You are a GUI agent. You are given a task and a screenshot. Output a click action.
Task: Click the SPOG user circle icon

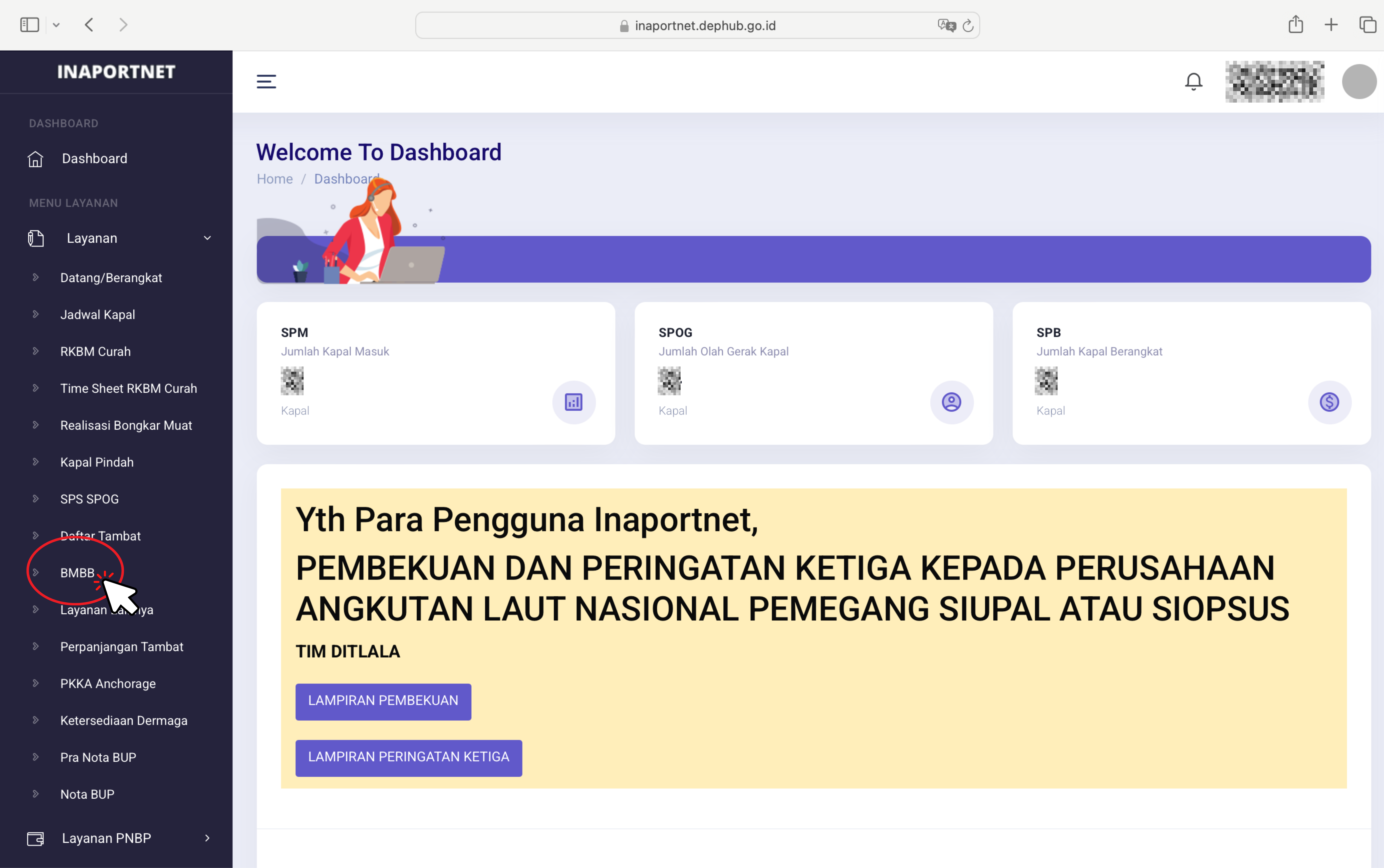[x=952, y=402]
